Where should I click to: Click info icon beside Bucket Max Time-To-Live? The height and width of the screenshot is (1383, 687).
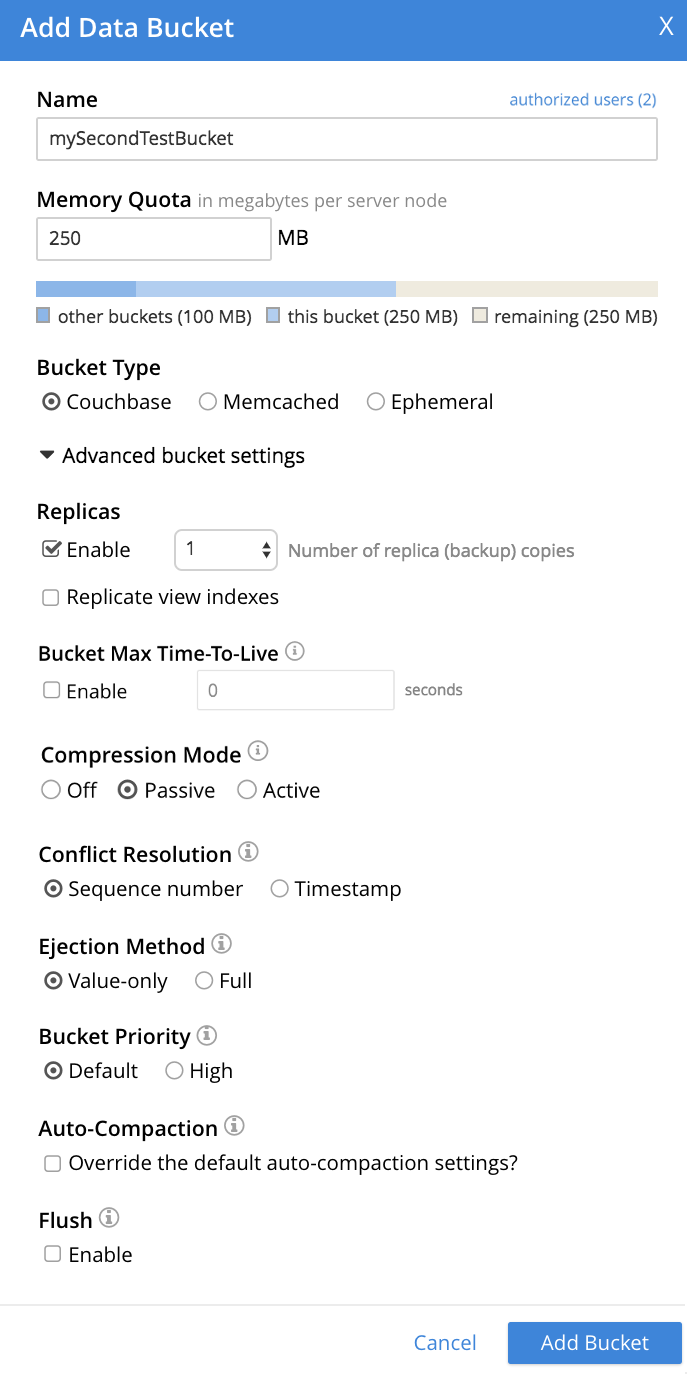[x=295, y=651]
